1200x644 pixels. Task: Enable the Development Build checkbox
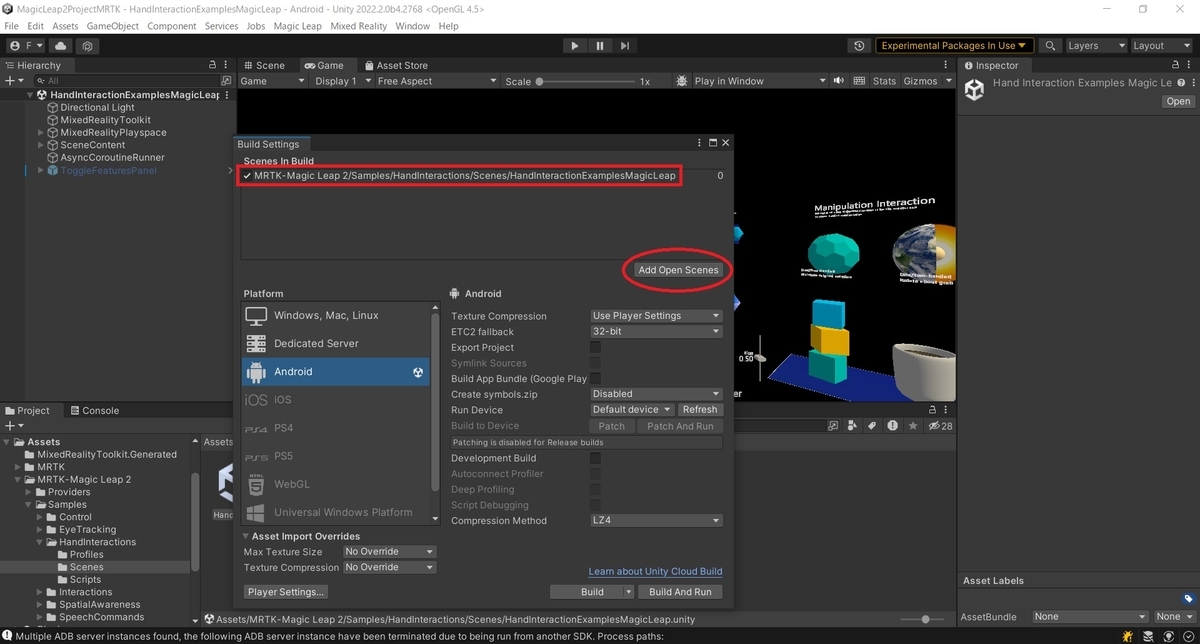(x=596, y=458)
